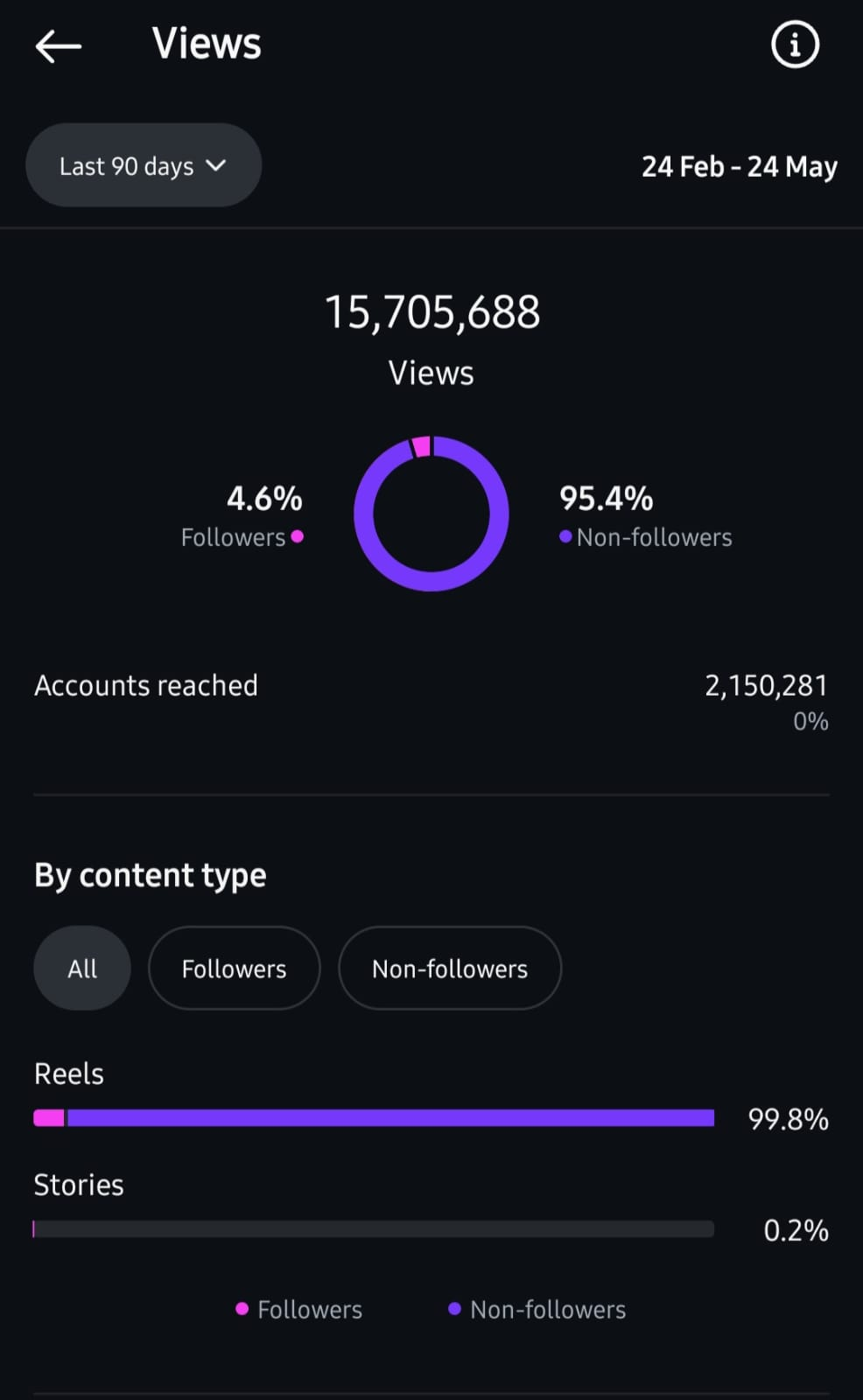Tap the 2,150,281 accounts reached value

[x=766, y=685]
